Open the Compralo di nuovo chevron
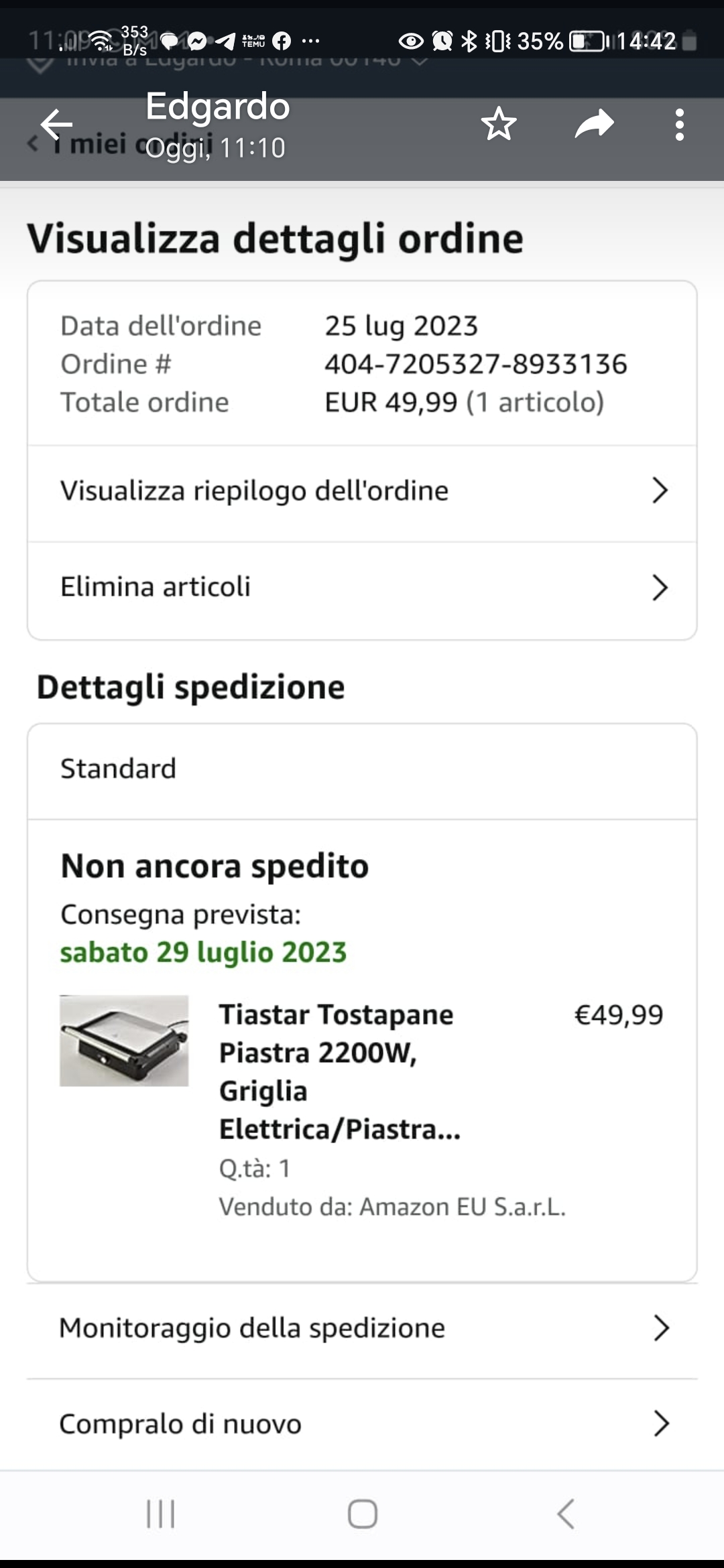This screenshot has height=1568, width=724. click(x=661, y=1424)
